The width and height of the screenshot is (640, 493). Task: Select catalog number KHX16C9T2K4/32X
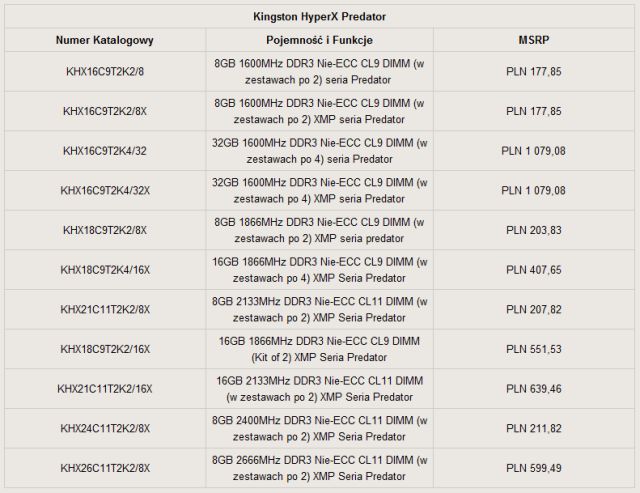(105, 190)
